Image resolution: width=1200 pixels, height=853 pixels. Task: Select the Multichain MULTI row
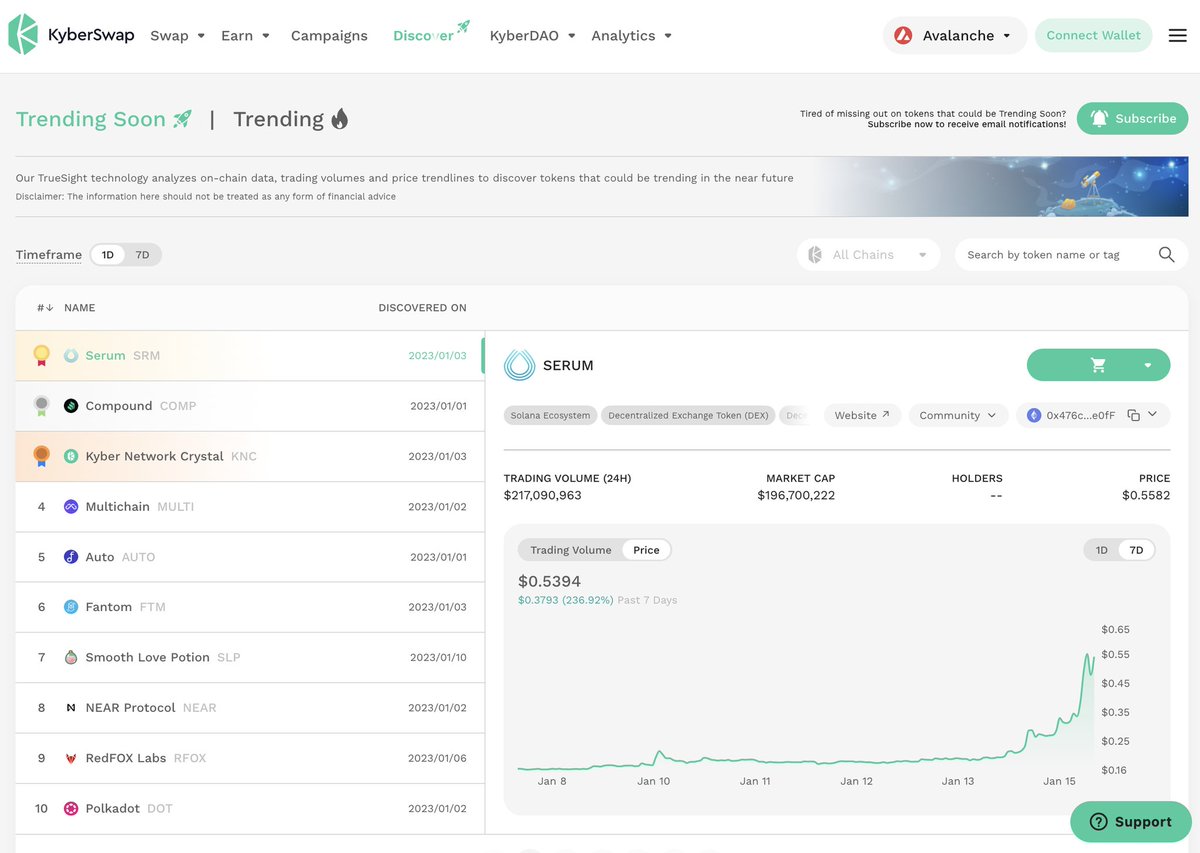click(250, 506)
